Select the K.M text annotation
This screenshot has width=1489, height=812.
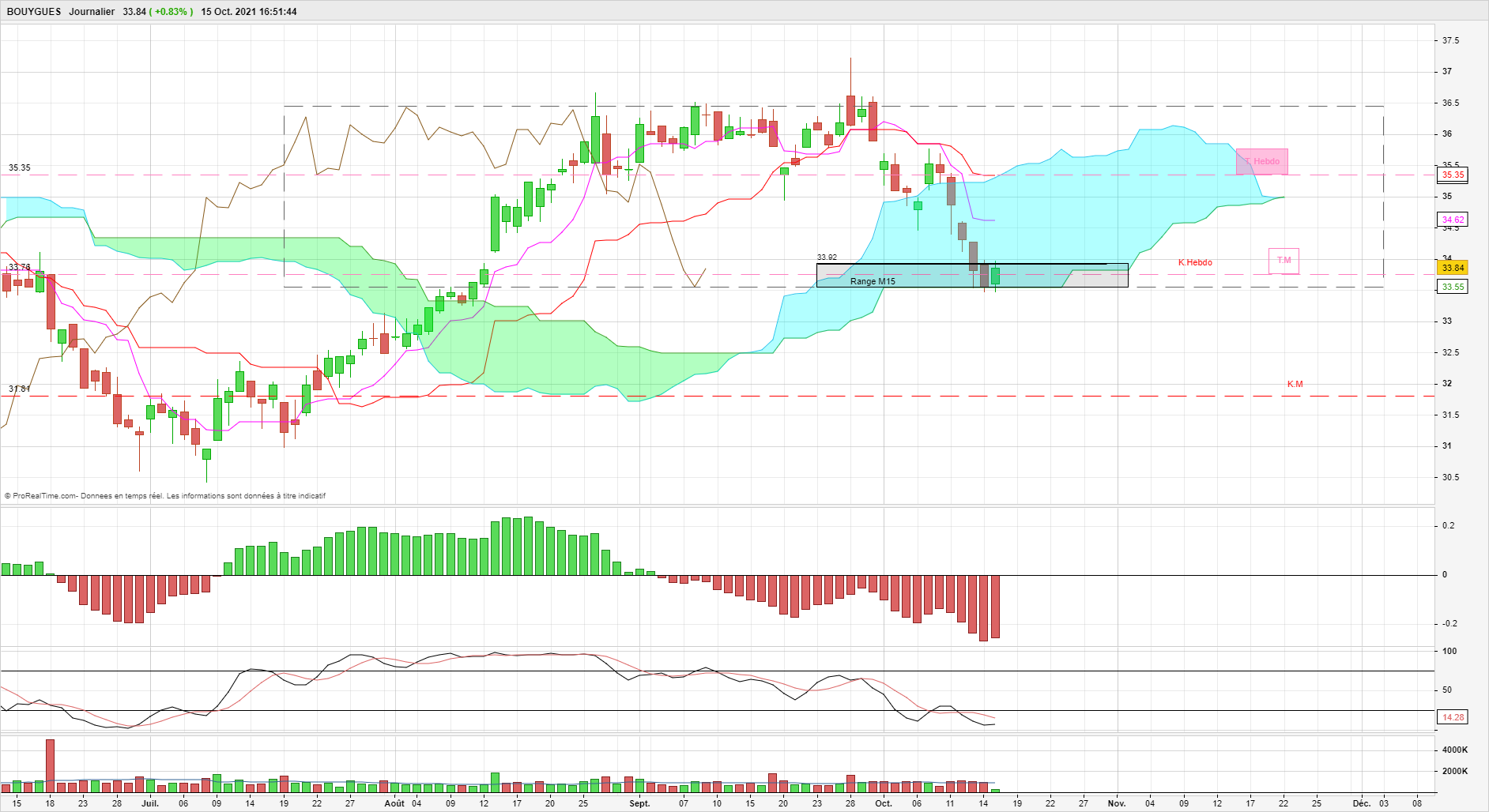pos(1295,384)
